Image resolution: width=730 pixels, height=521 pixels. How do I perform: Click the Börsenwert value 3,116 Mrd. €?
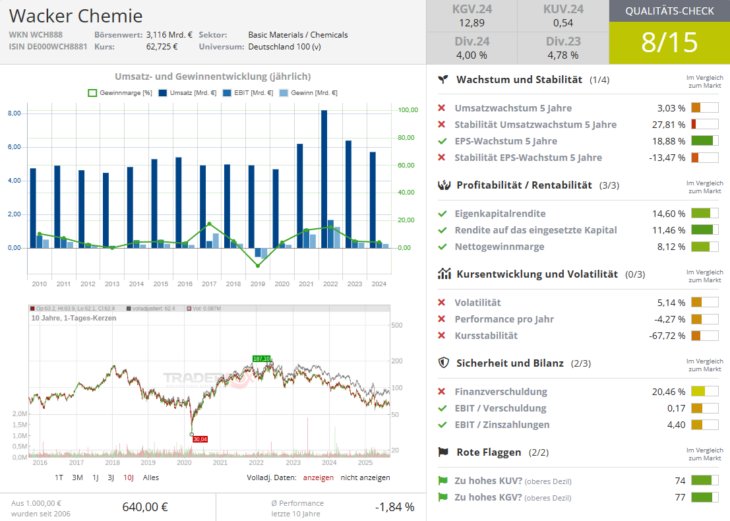(169, 35)
